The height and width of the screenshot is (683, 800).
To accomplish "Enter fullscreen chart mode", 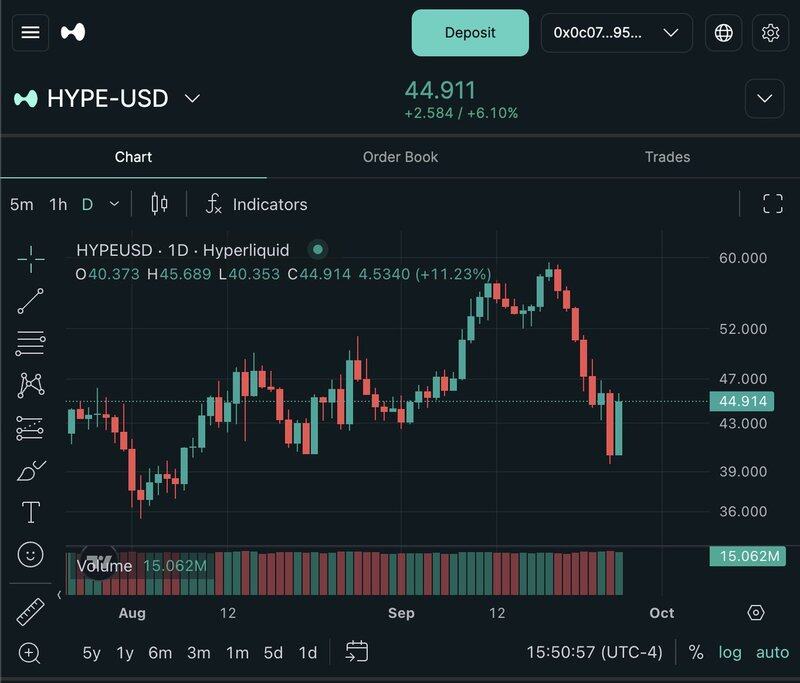I will coord(772,204).
